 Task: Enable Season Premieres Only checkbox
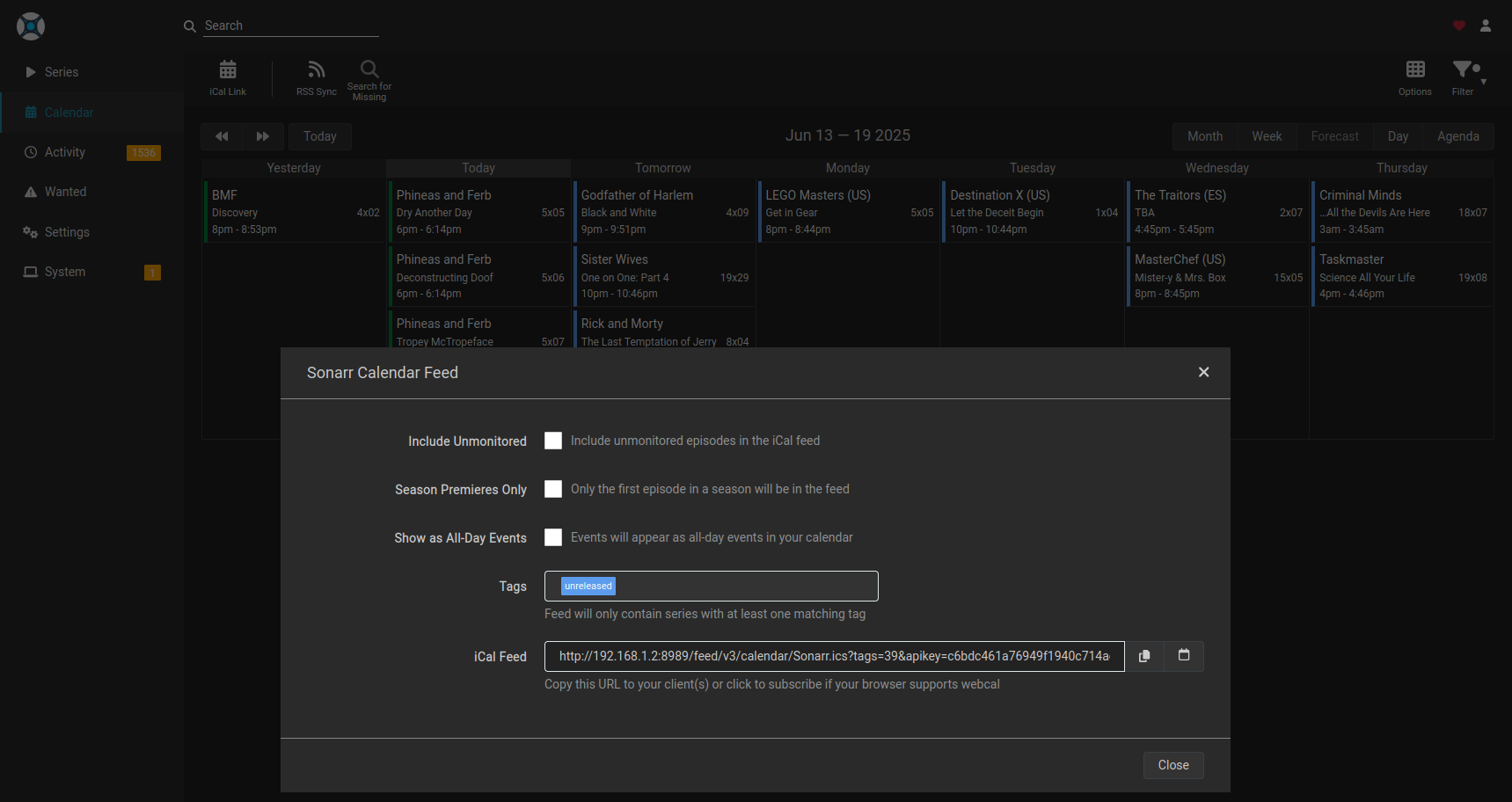click(553, 489)
